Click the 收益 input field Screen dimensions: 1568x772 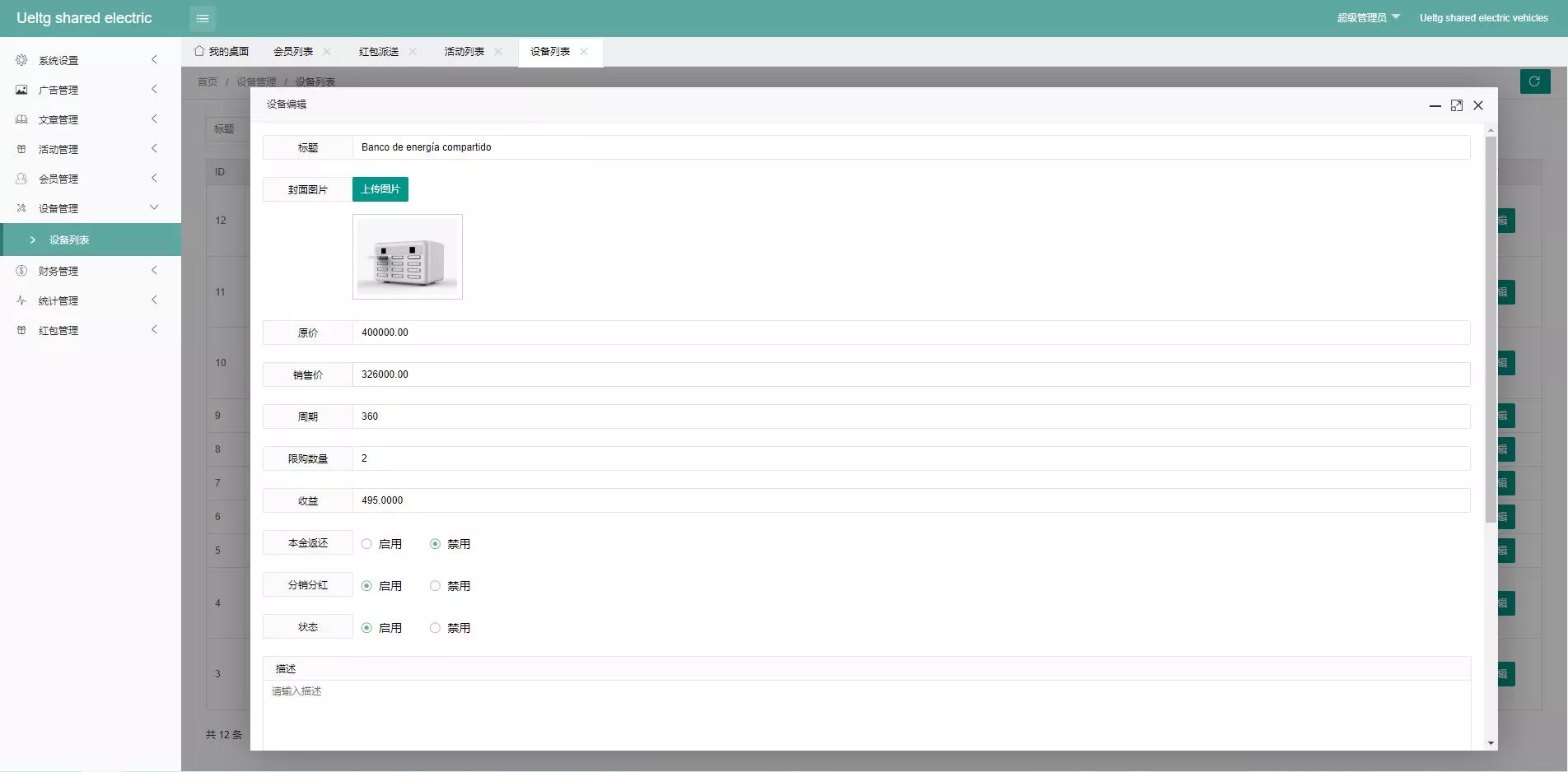[911, 500]
